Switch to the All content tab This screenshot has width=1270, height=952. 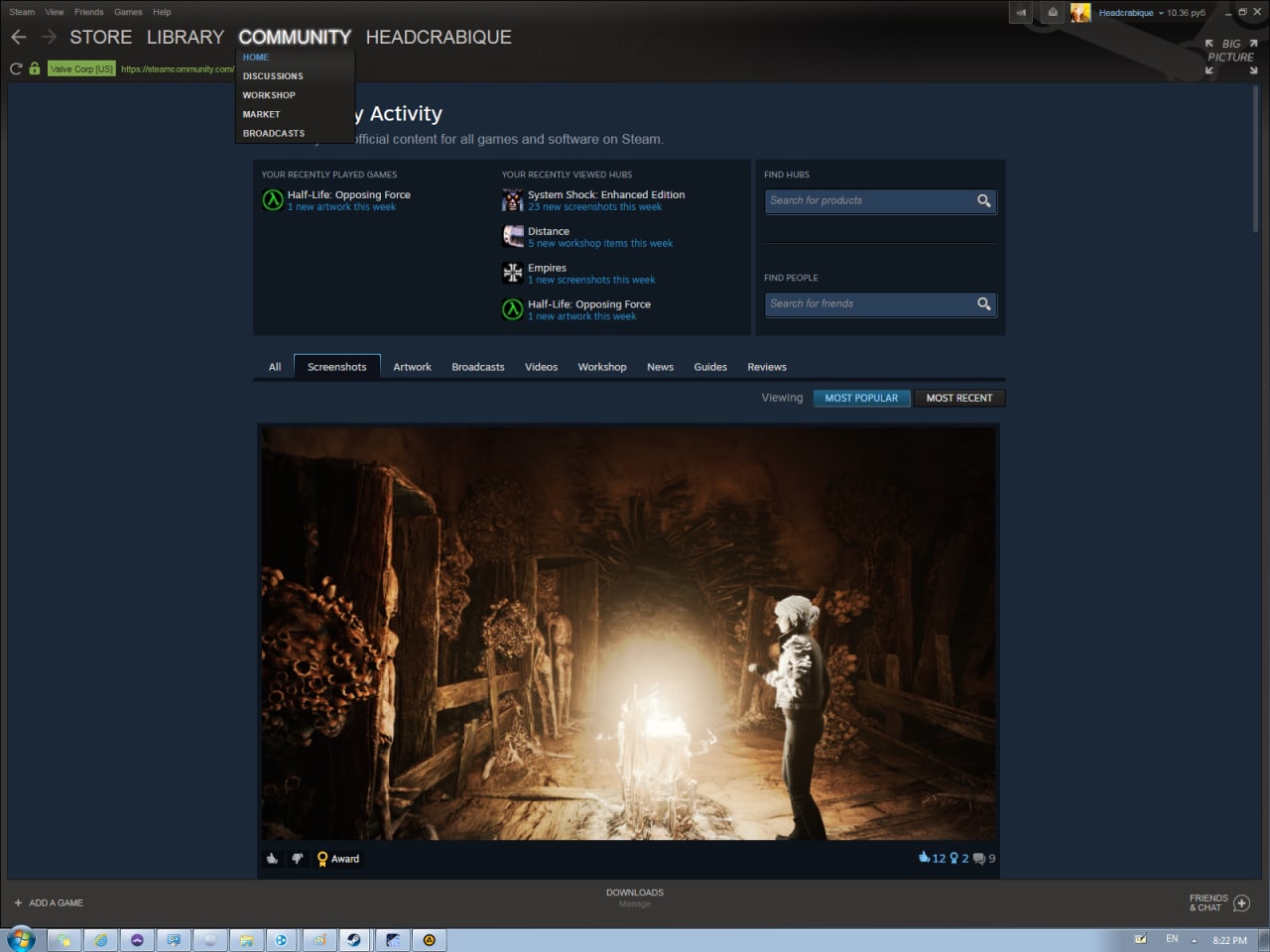[x=275, y=367]
